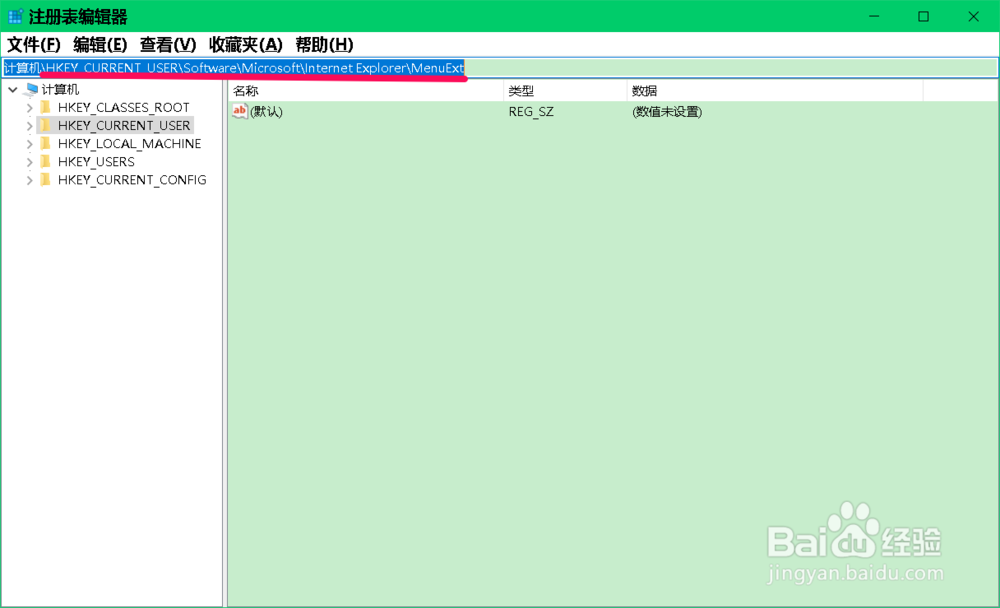Select the HKEY_USERS label
Screen dimensions: 1000x608
coord(96,162)
